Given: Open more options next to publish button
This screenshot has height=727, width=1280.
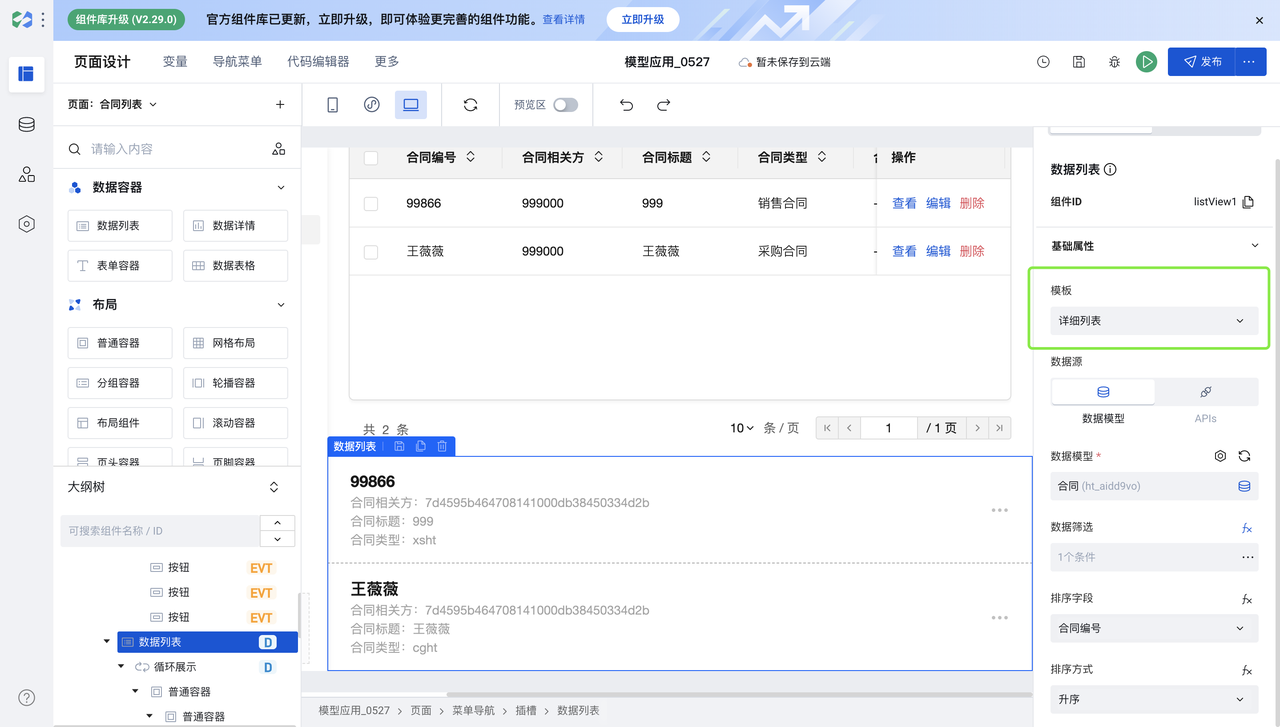Looking at the screenshot, I should point(1250,62).
